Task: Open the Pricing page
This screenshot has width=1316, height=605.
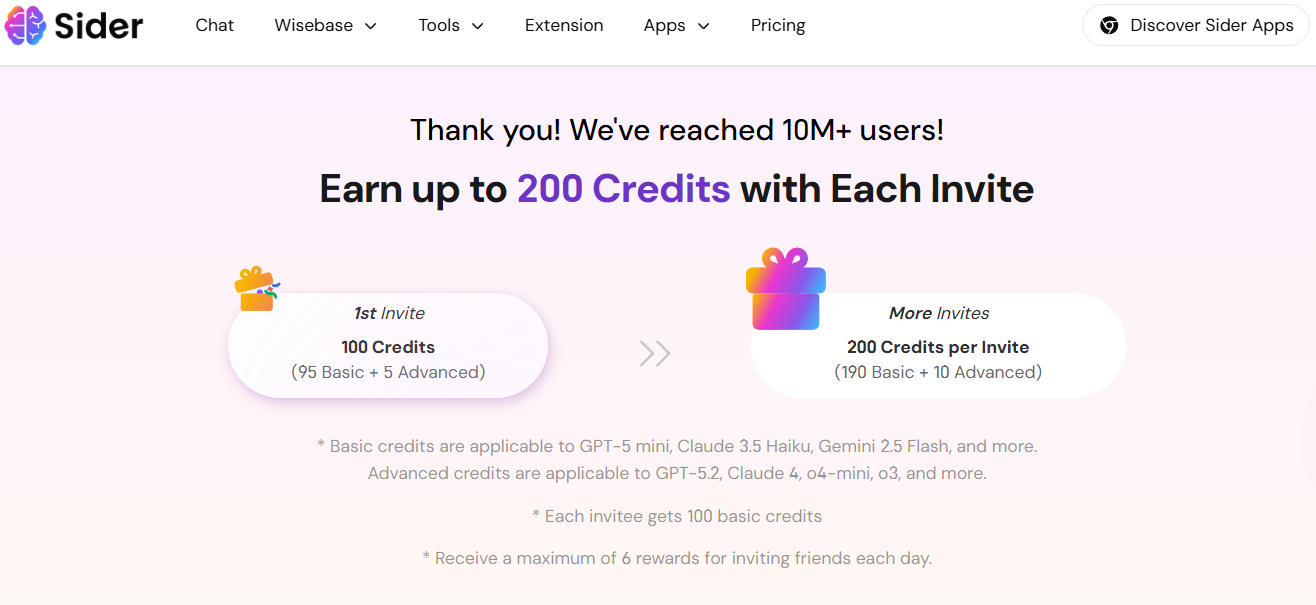Action: pos(778,26)
